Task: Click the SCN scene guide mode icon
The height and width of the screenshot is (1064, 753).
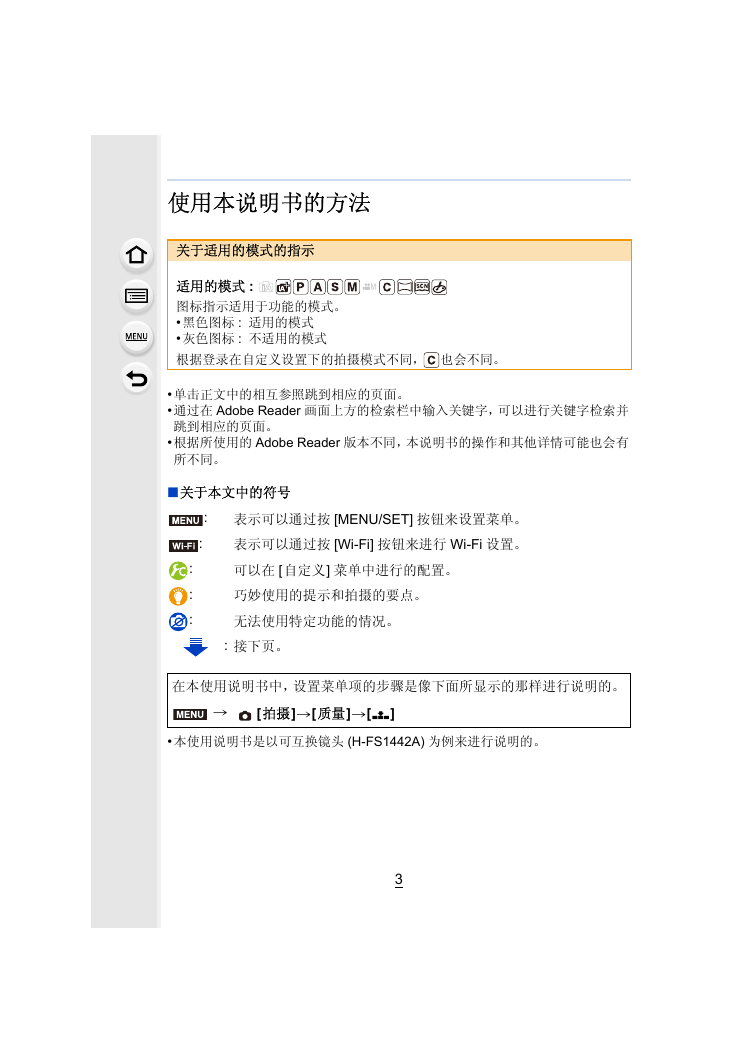Action: click(x=421, y=287)
